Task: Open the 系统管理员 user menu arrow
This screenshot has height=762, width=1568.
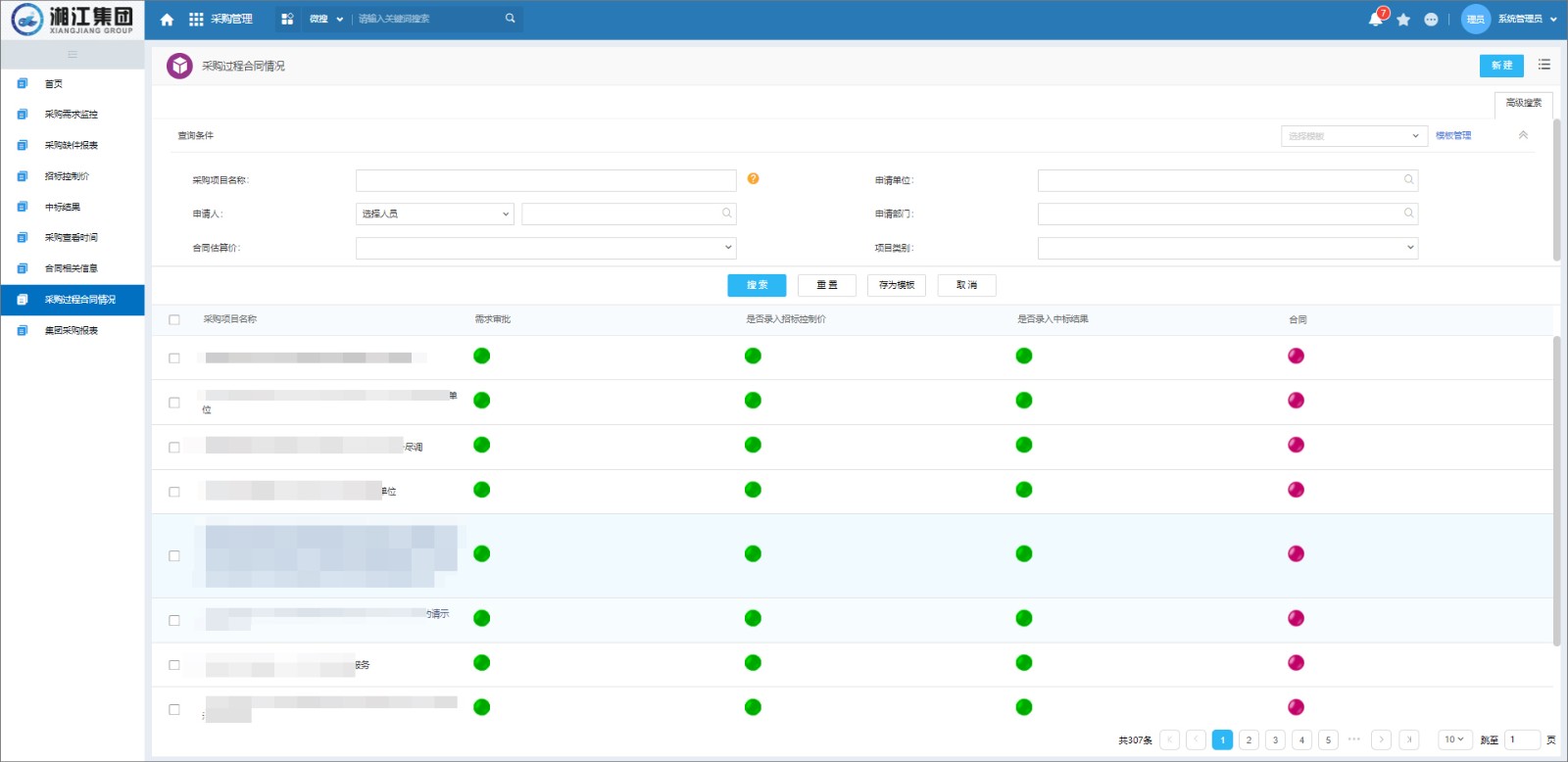Action: click(1553, 20)
